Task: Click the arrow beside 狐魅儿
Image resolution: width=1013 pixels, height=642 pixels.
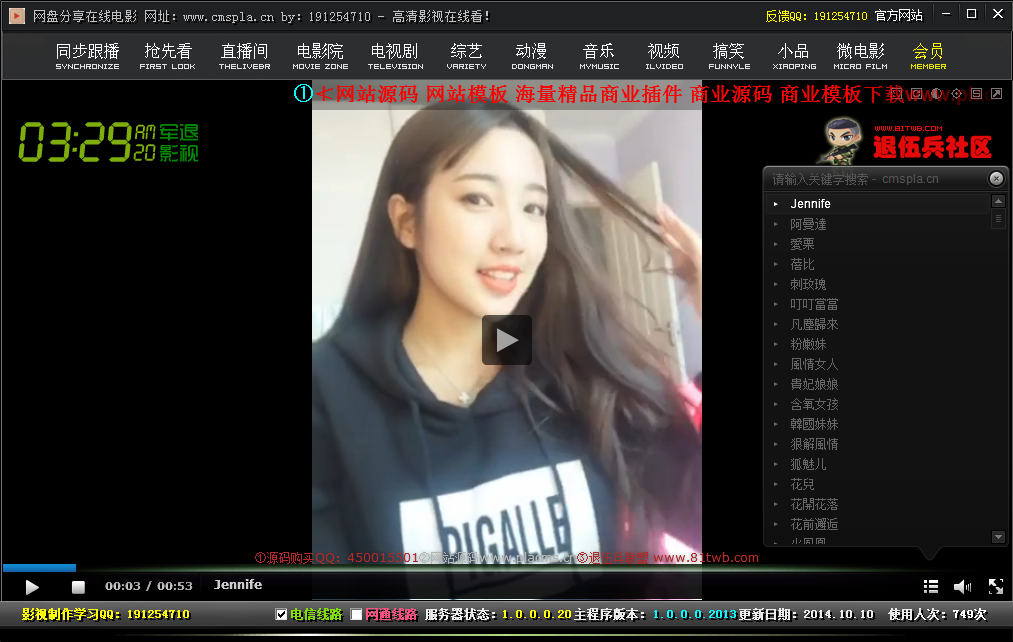Action: (x=776, y=464)
